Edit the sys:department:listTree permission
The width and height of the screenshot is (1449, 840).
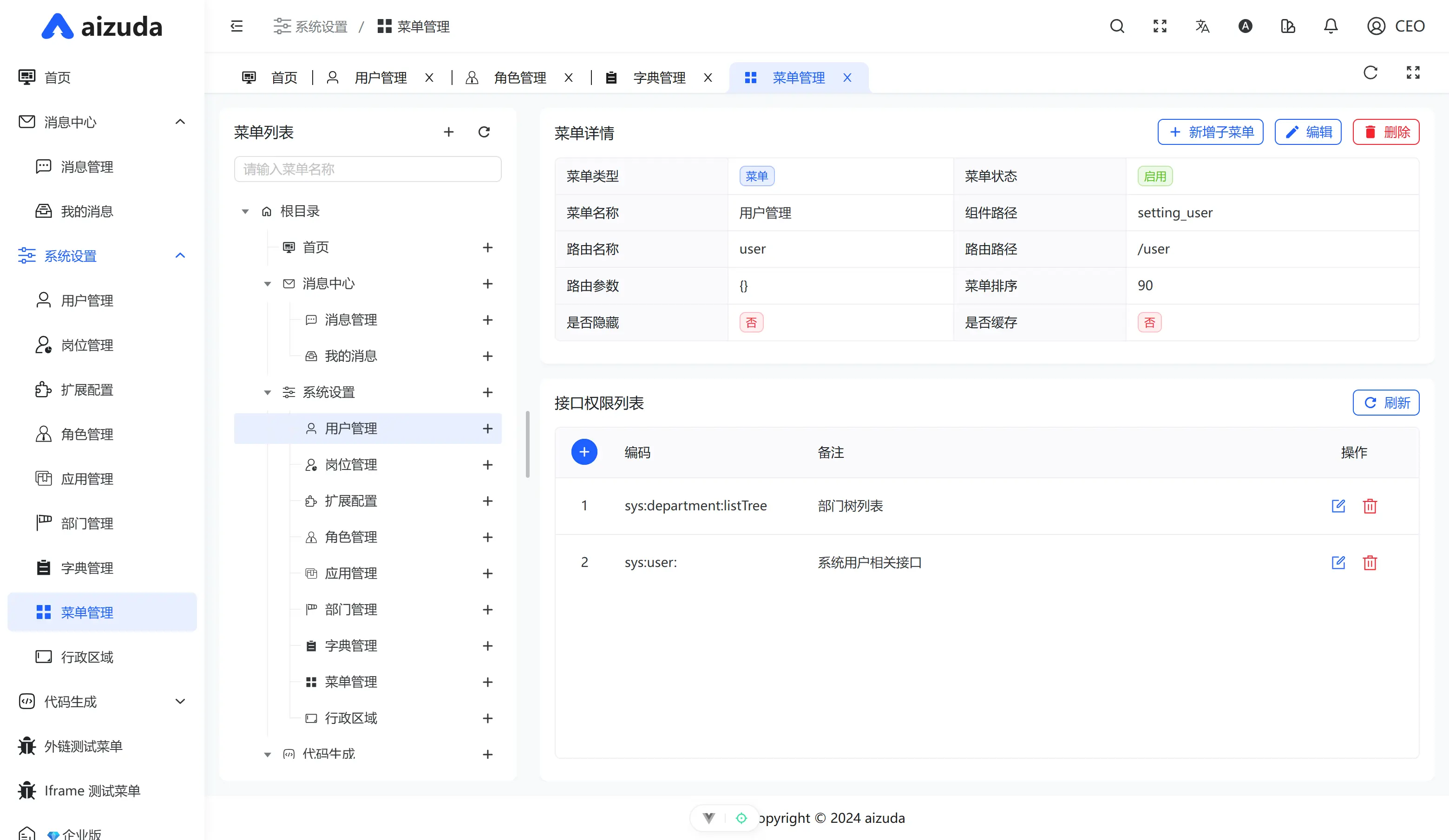point(1338,506)
